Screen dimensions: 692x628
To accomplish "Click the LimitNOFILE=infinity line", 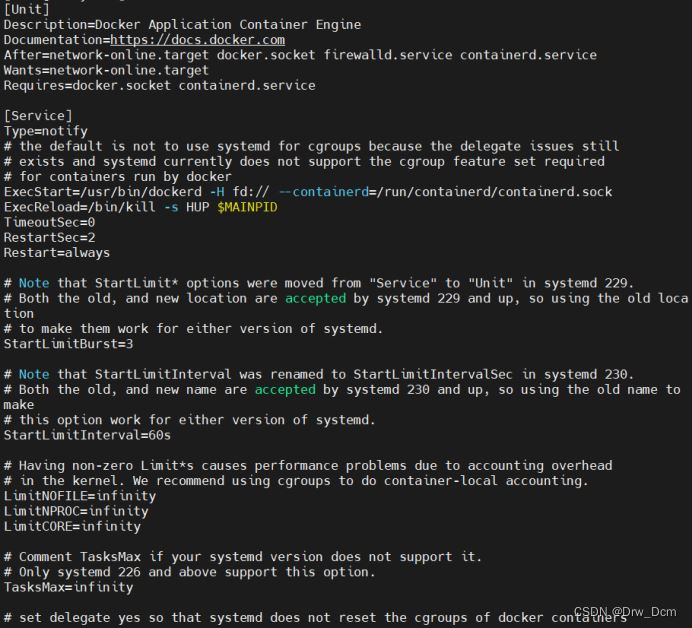I will click(79, 496).
